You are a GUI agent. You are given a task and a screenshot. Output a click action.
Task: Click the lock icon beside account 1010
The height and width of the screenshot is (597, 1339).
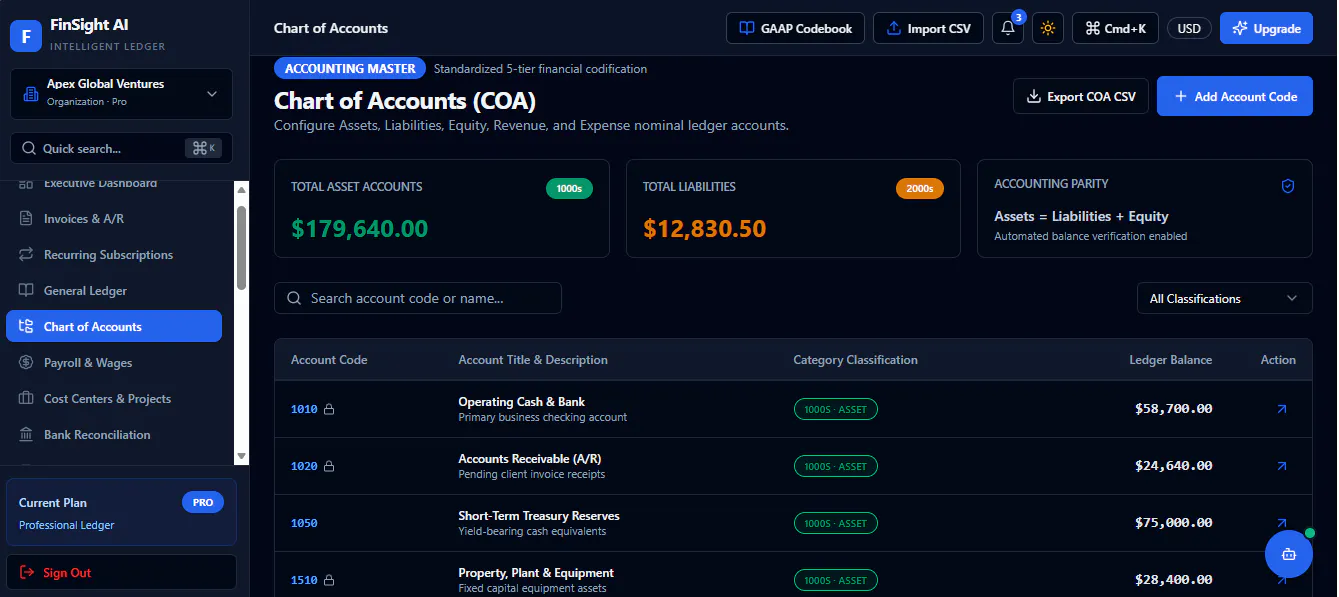coord(329,409)
